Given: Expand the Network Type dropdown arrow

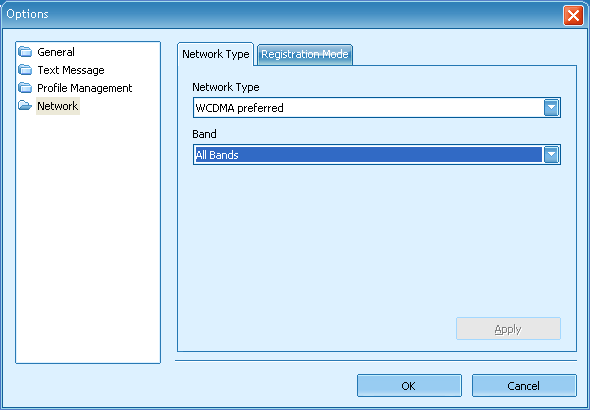Looking at the screenshot, I should [x=551, y=108].
